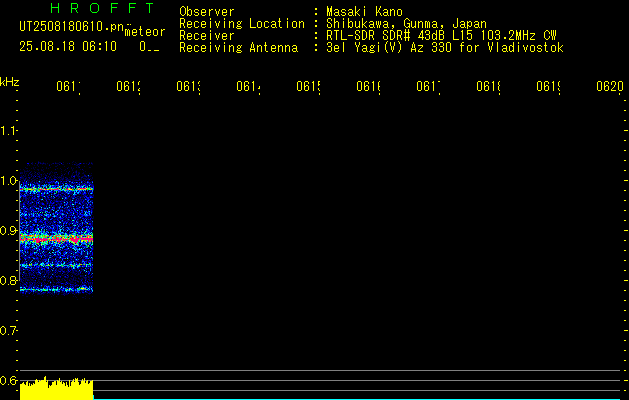
Task: Click the 0.7 kHz axis label
Action: click(x=8, y=331)
